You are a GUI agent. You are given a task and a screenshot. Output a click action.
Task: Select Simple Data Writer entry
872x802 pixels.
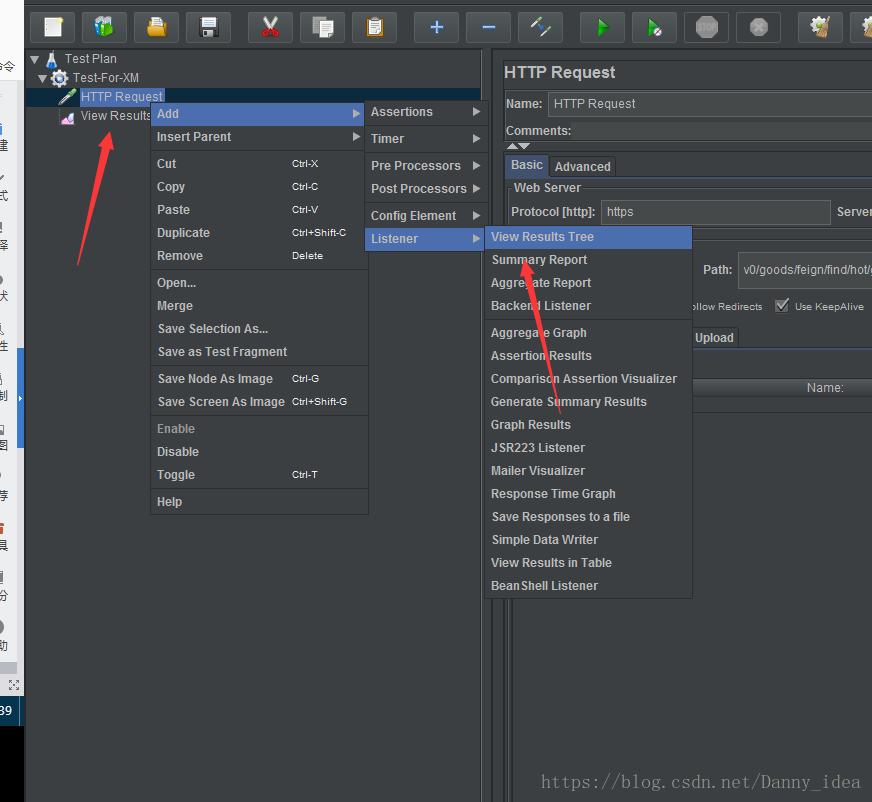tap(589, 540)
